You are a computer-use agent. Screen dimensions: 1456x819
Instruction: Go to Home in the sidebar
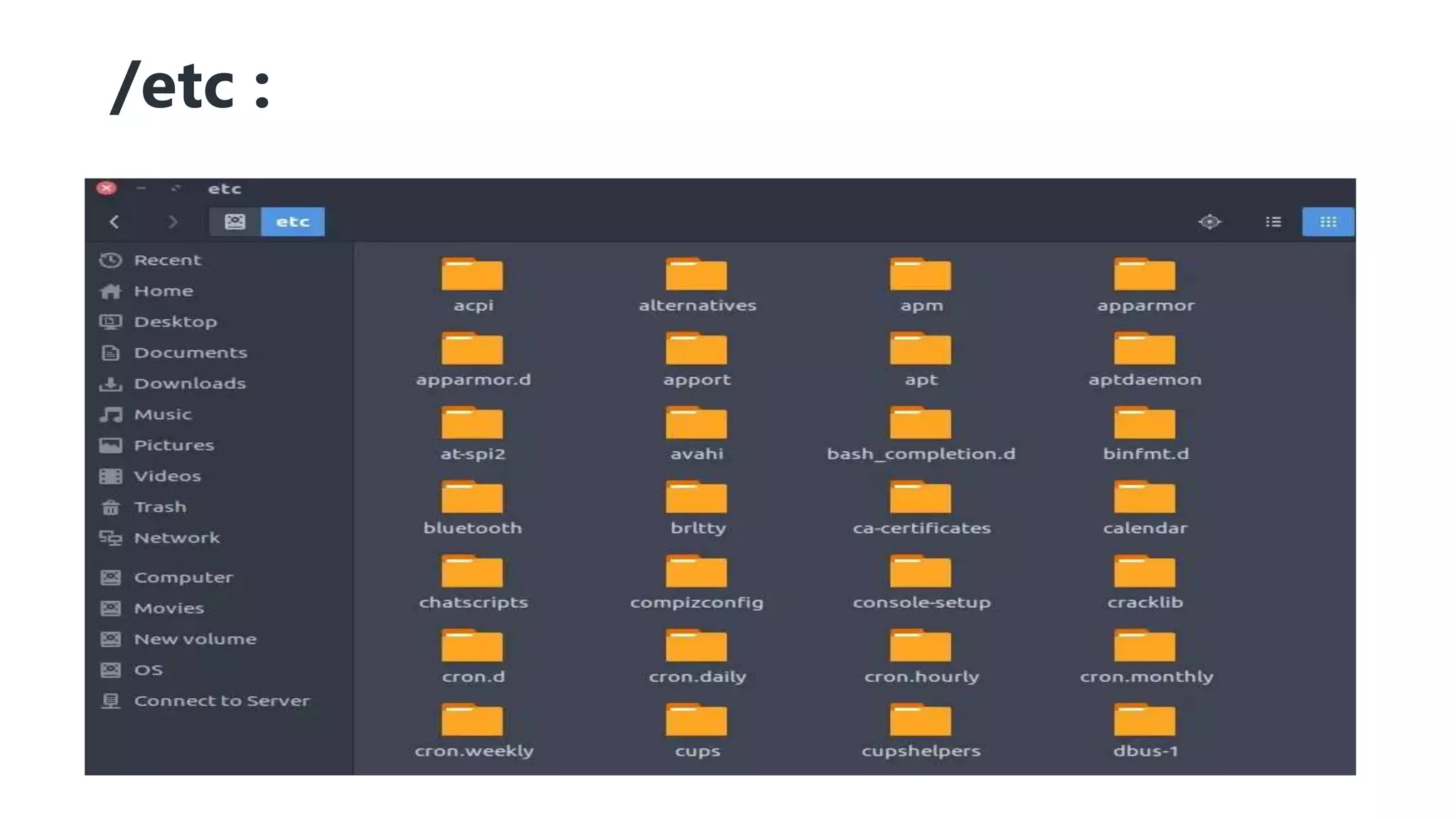[x=164, y=291]
